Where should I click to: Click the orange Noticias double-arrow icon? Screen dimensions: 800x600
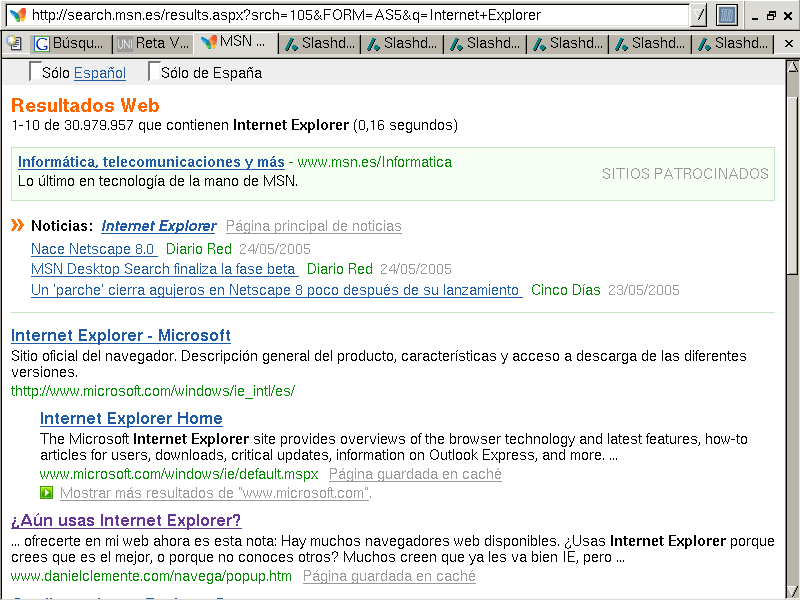(x=17, y=225)
